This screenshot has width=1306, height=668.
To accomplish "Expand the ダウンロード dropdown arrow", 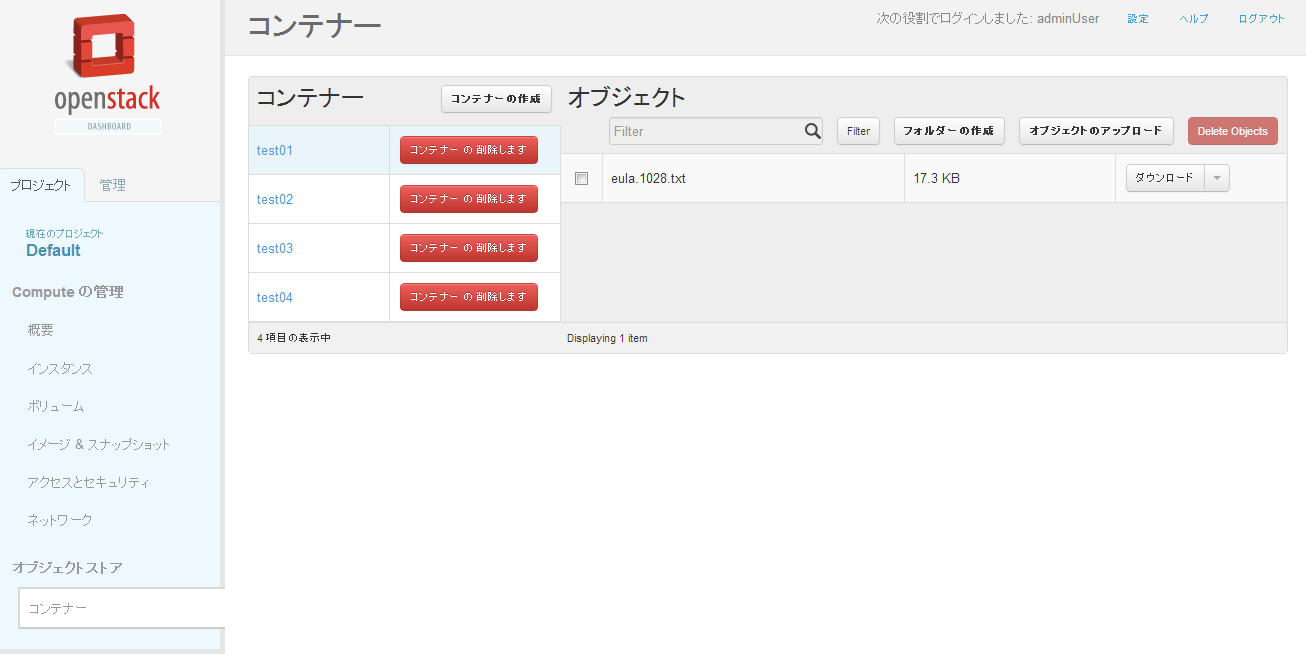I will tap(1217, 178).
